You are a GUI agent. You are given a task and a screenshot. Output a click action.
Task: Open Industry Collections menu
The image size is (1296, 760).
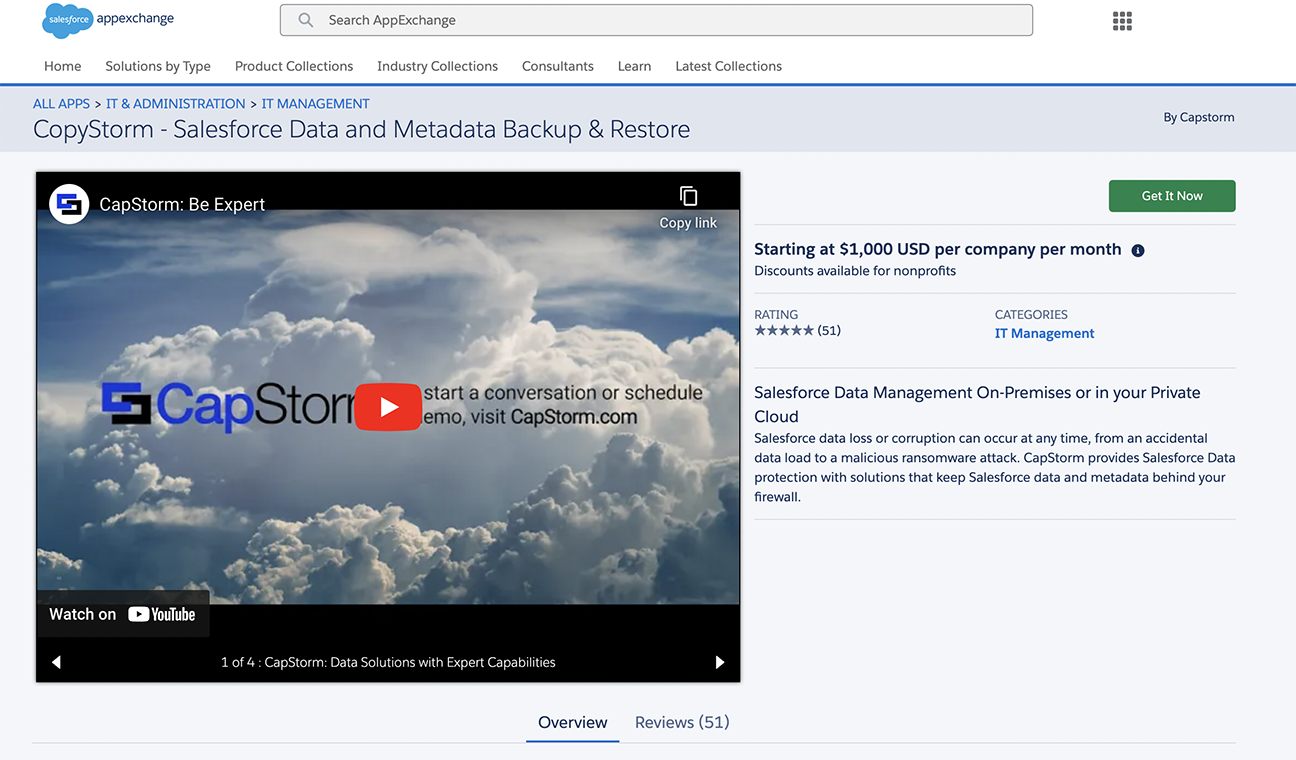[437, 66]
